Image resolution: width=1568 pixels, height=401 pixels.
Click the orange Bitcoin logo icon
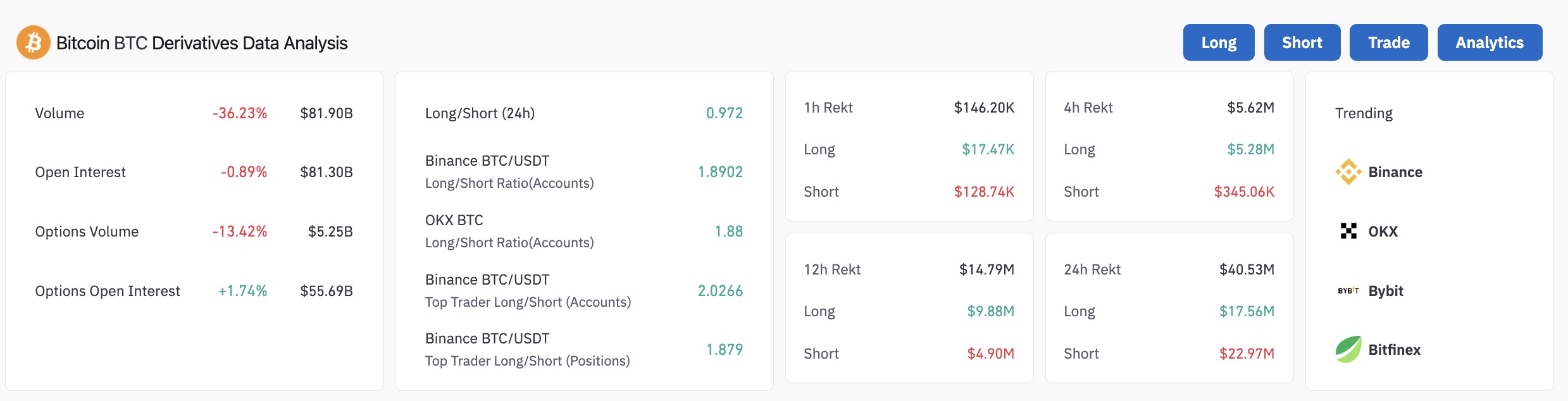click(33, 42)
